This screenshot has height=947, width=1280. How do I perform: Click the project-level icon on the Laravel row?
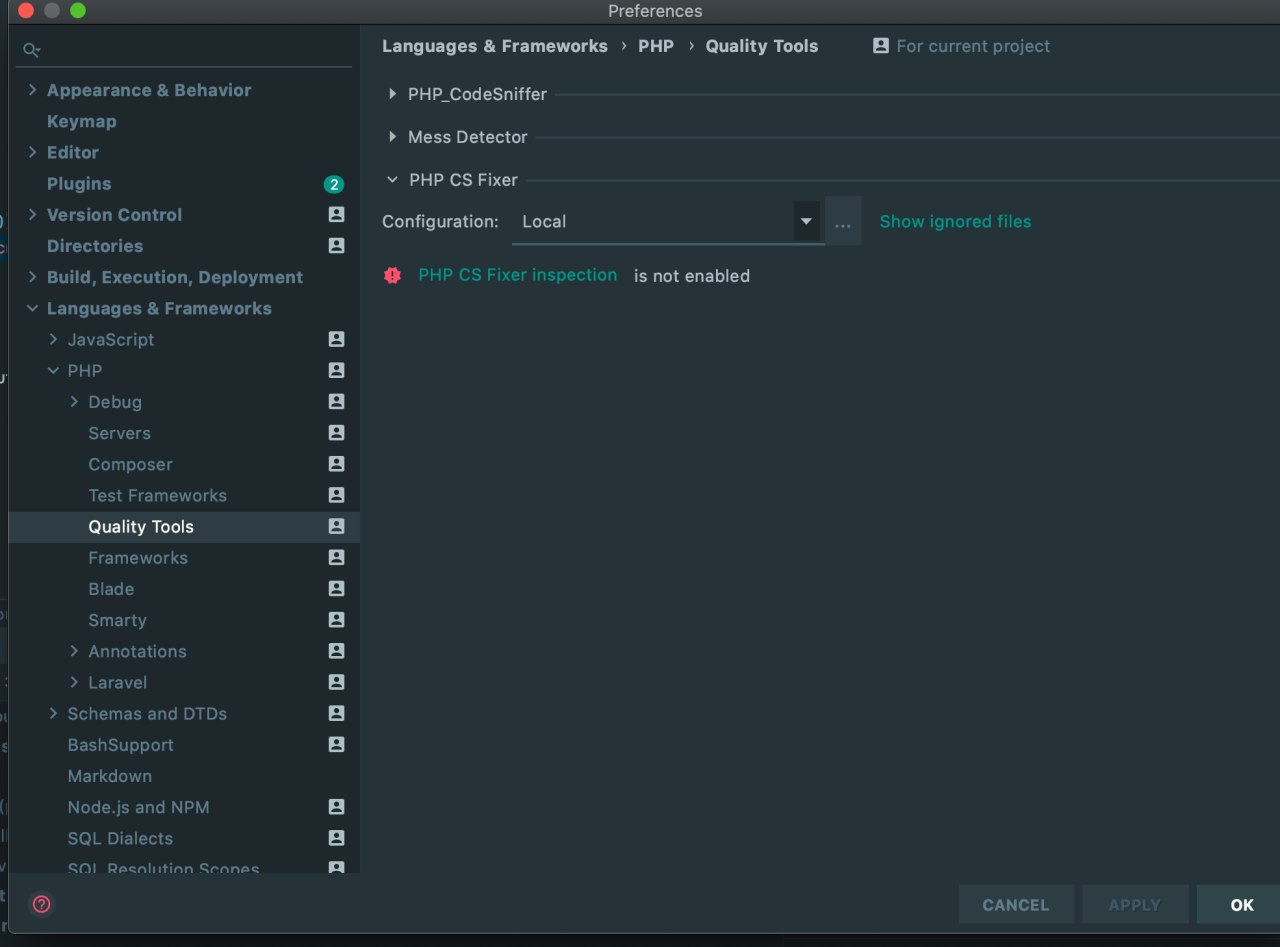tap(337, 682)
